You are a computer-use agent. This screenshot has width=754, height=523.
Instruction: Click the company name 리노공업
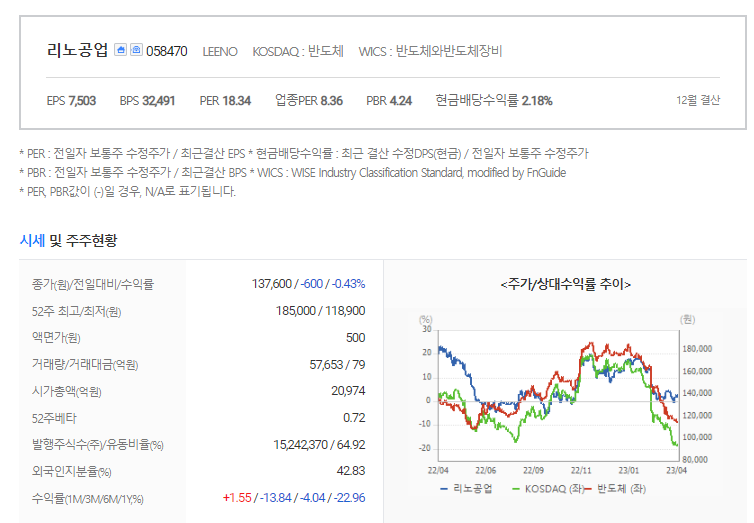77,50
